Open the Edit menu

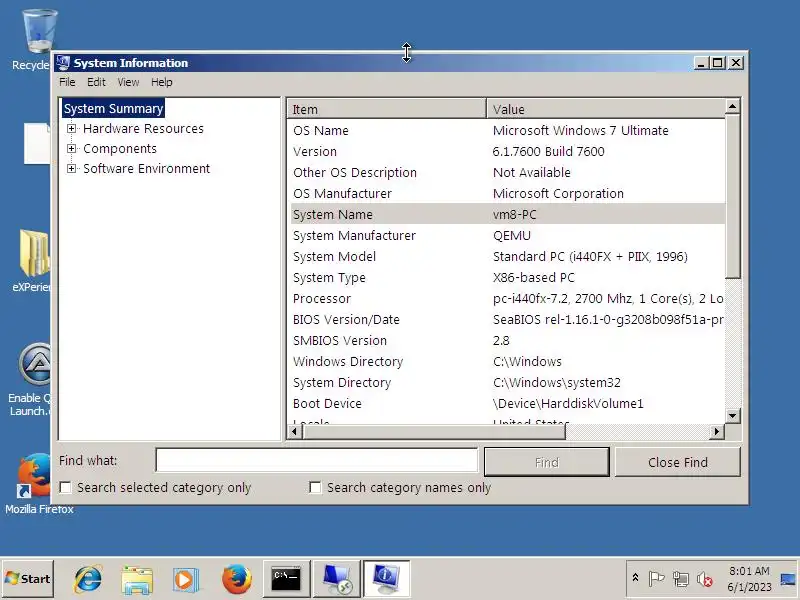click(96, 82)
